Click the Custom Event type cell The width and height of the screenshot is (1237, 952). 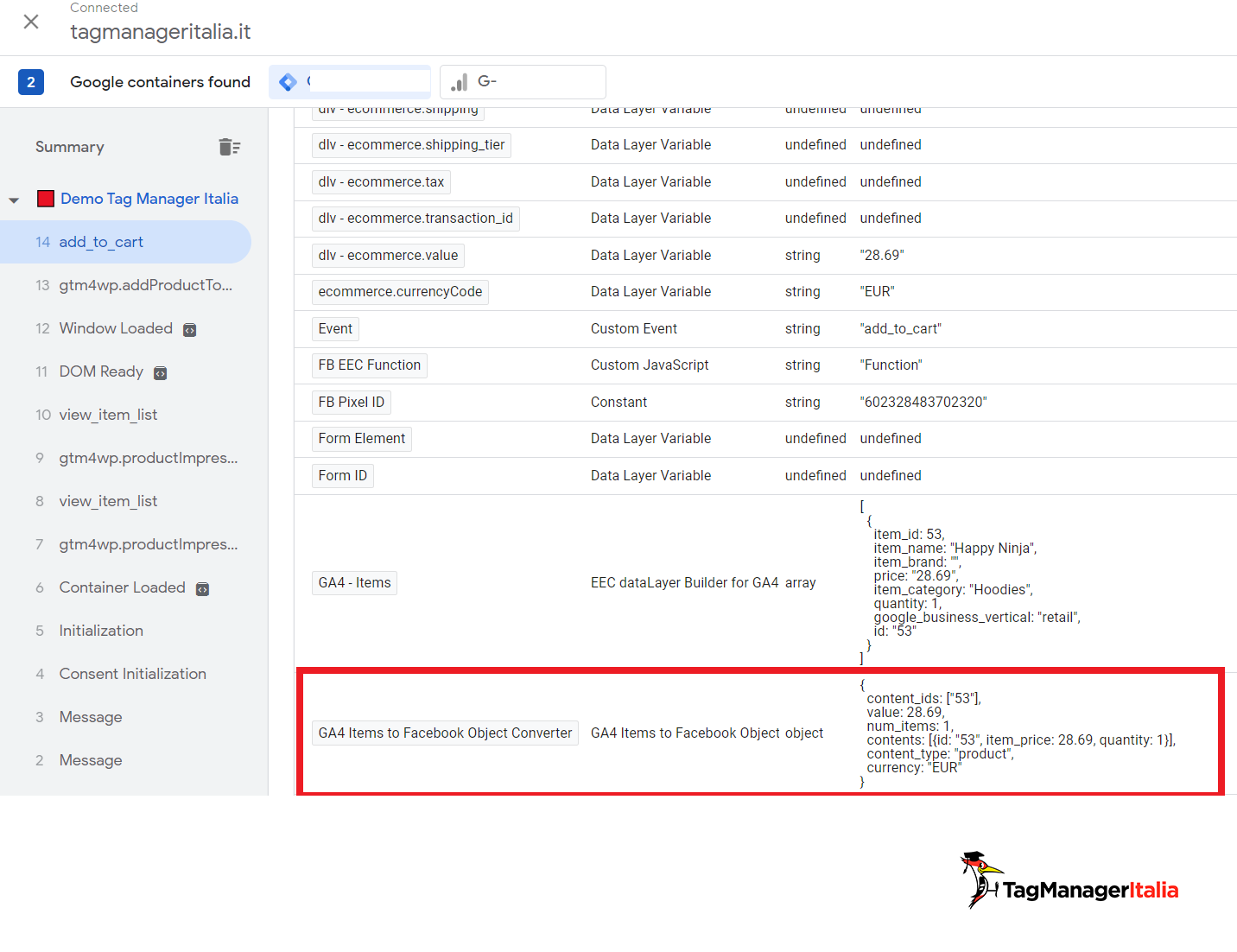[x=634, y=329]
